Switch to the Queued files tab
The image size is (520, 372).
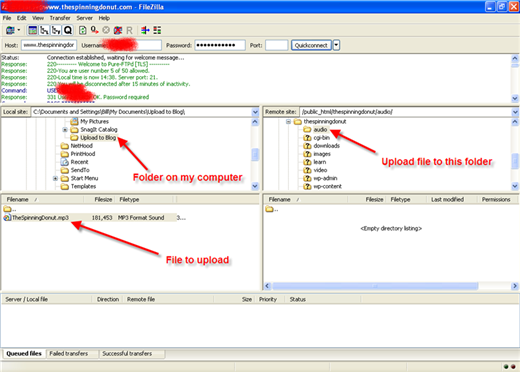click(24, 353)
